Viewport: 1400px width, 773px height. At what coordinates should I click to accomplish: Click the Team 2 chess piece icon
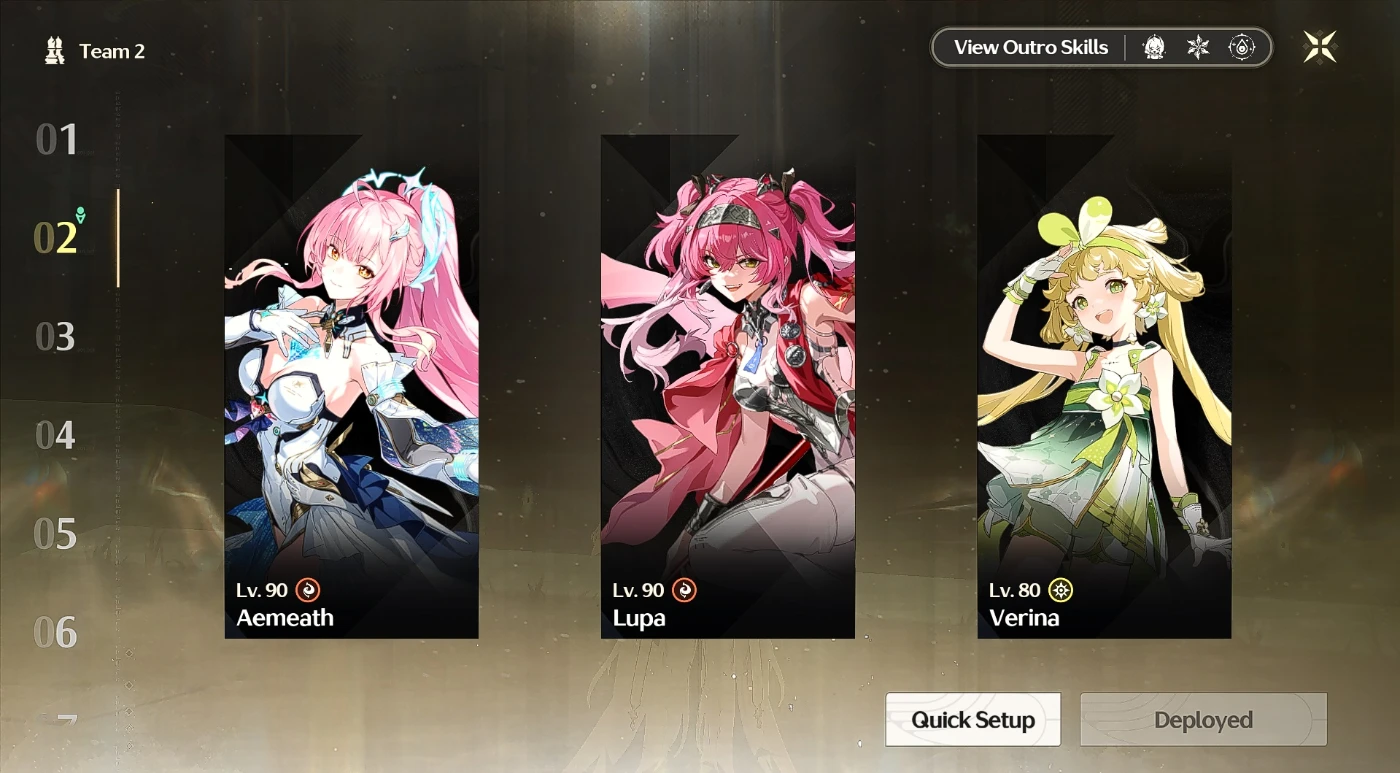(x=55, y=51)
